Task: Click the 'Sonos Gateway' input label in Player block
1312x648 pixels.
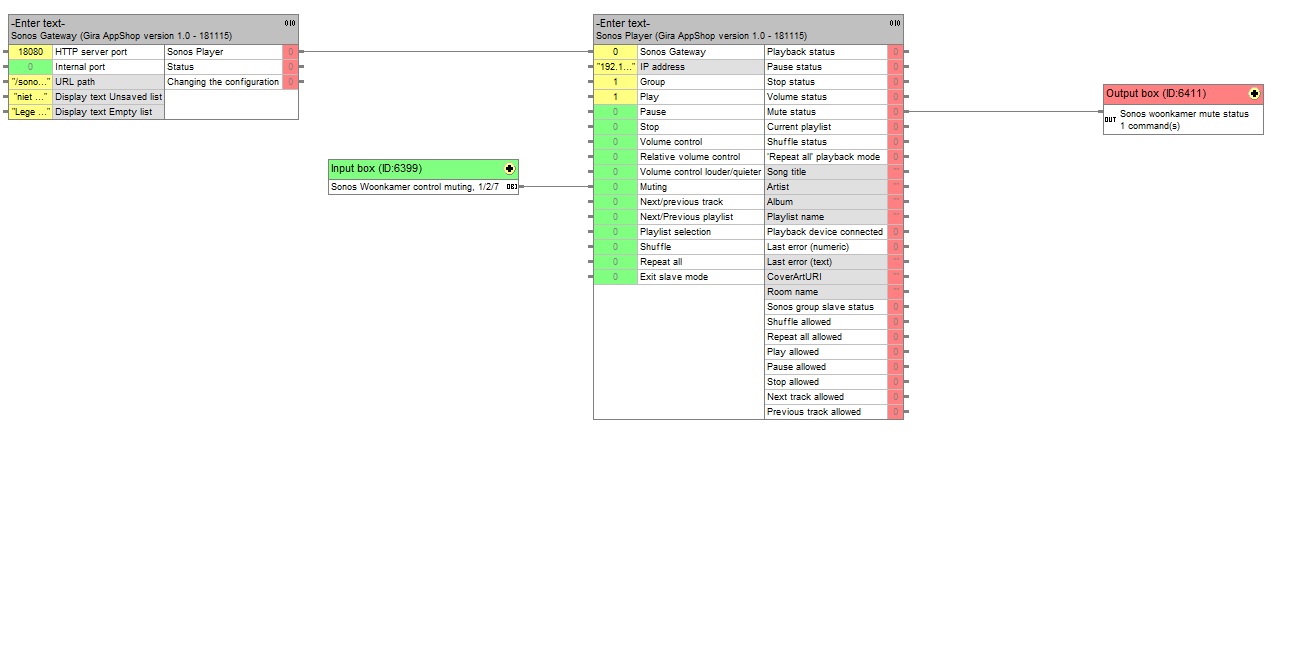Action: (673, 52)
